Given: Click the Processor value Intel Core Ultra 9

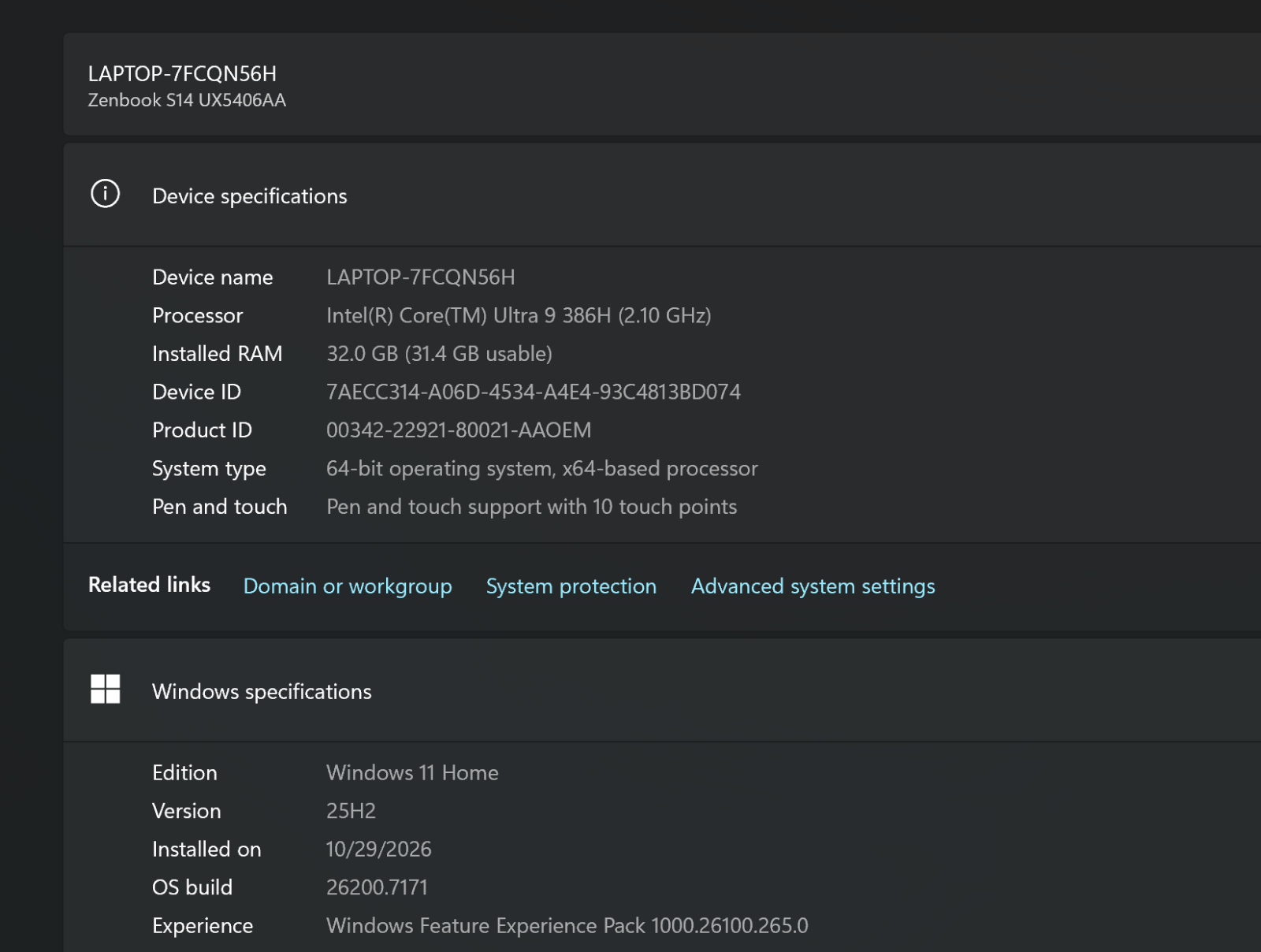Looking at the screenshot, I should (519, 315).
